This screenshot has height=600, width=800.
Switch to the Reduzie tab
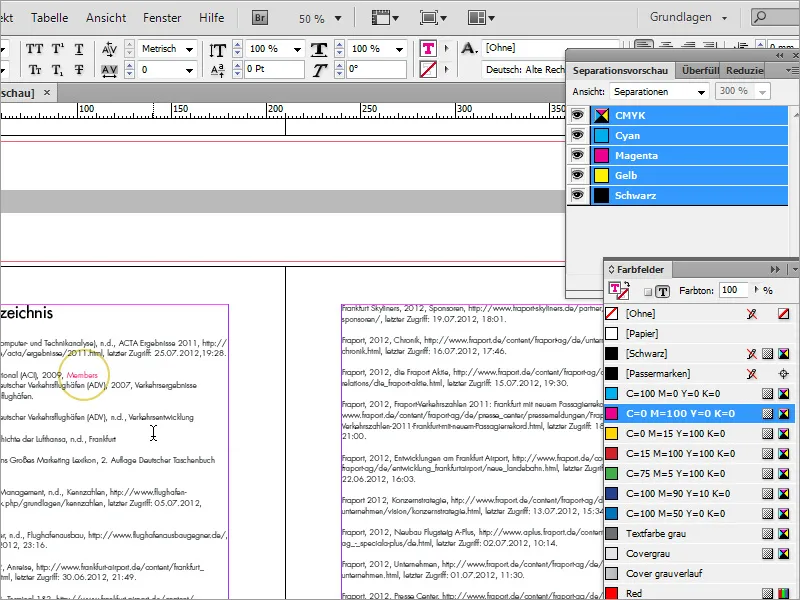(744, 70)
